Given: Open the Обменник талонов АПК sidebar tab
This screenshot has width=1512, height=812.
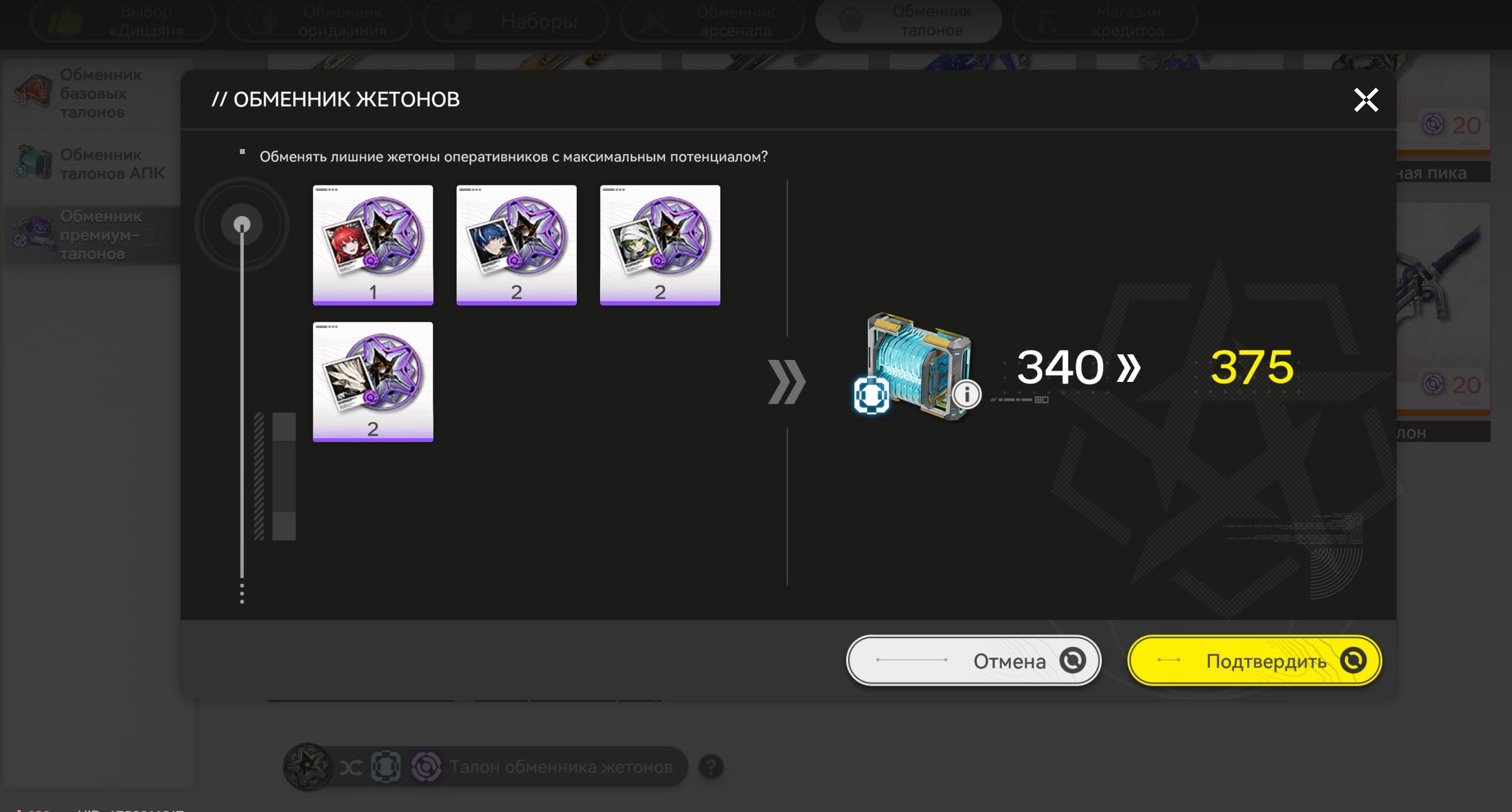Looking at the screenshot, I should point(93,164).
